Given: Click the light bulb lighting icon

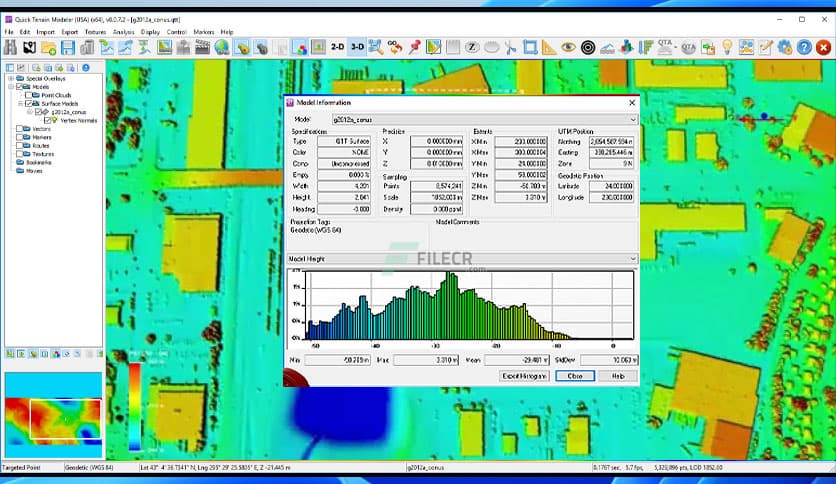Looking at the screenshot, I should (727, 47).
